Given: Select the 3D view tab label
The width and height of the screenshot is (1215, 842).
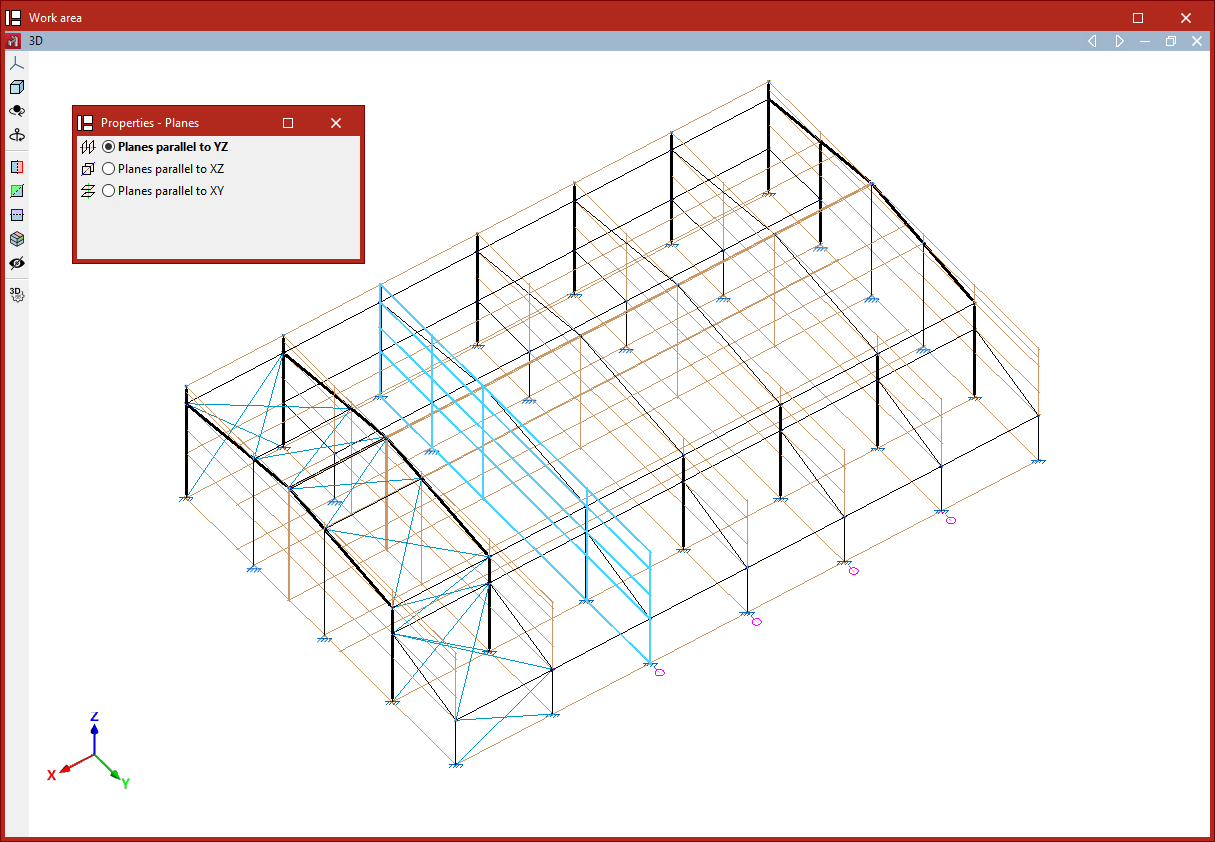Looking at the screenshot, I should [36, 41].
